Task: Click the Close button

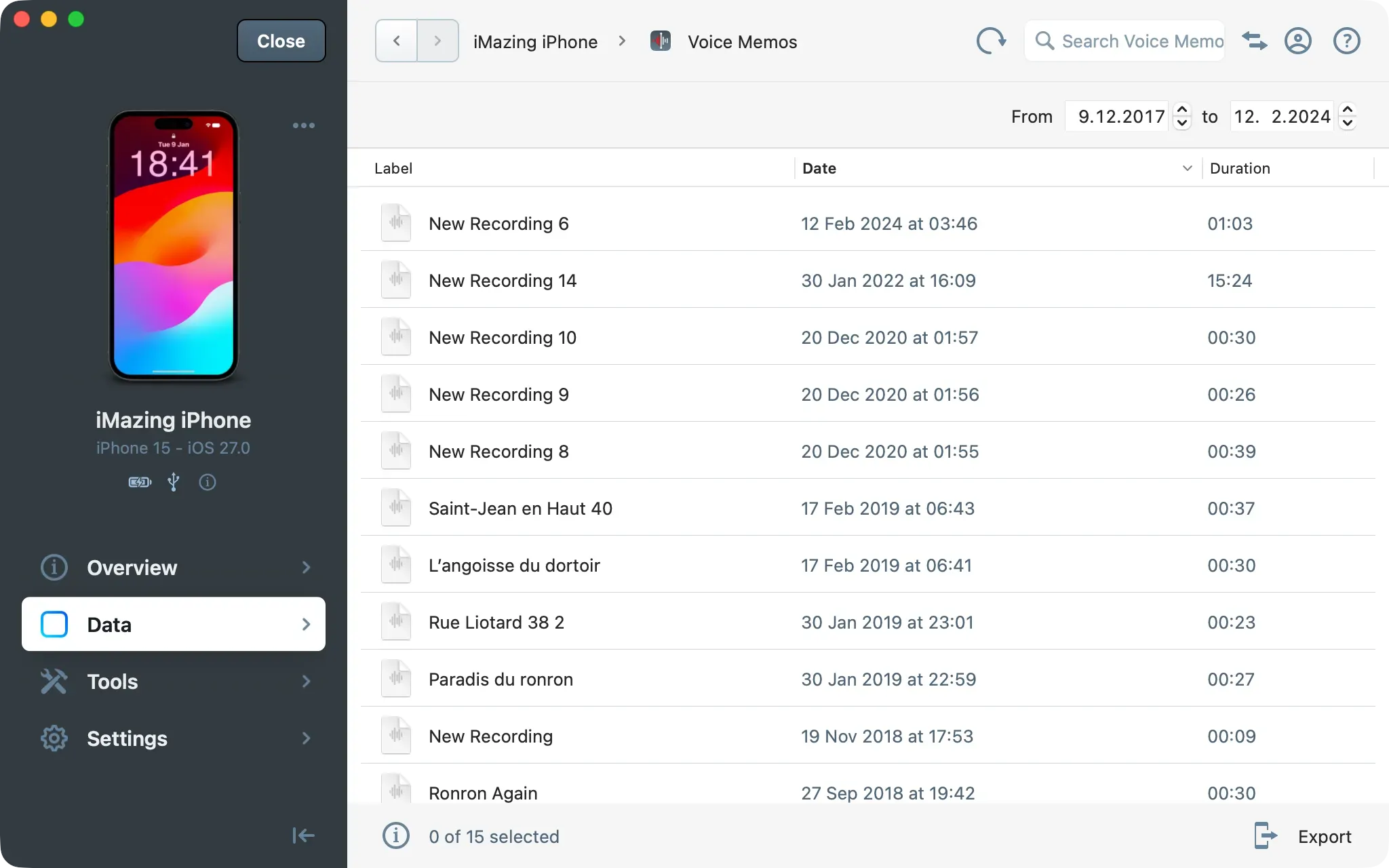Action: (281, 41)
